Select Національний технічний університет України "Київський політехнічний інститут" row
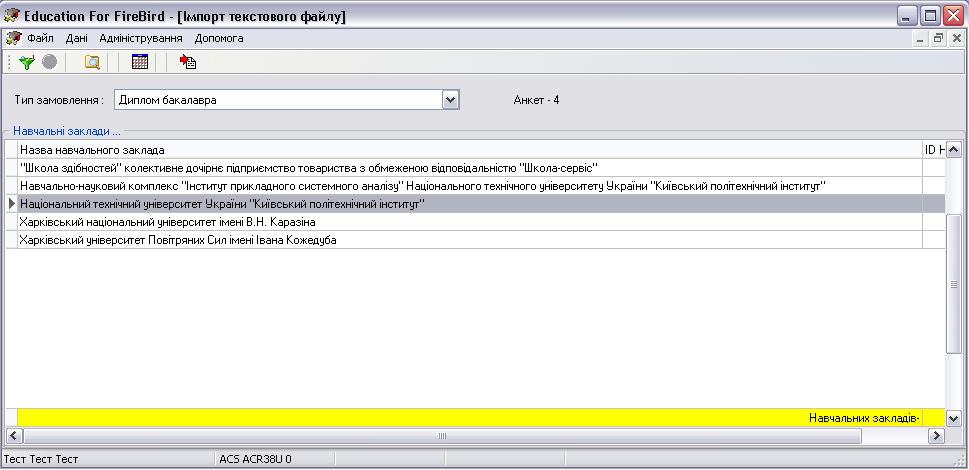Viewport: 969px width, 470px height. (x=470, y=204)
